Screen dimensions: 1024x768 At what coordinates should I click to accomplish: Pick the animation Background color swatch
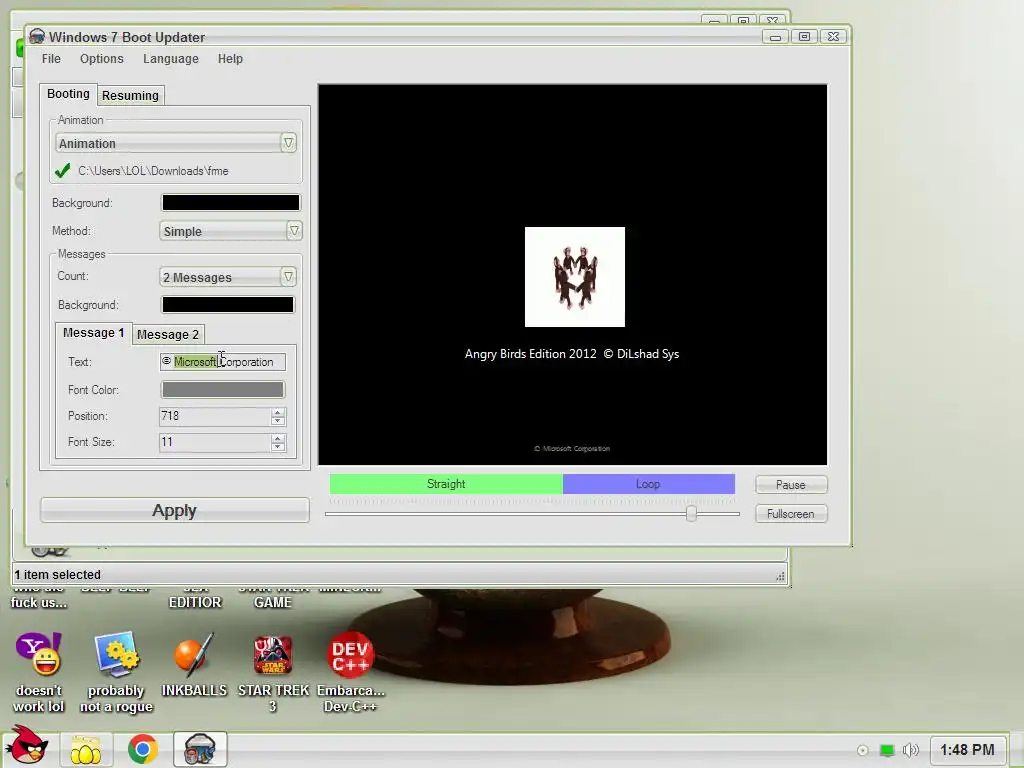point(231,202)
